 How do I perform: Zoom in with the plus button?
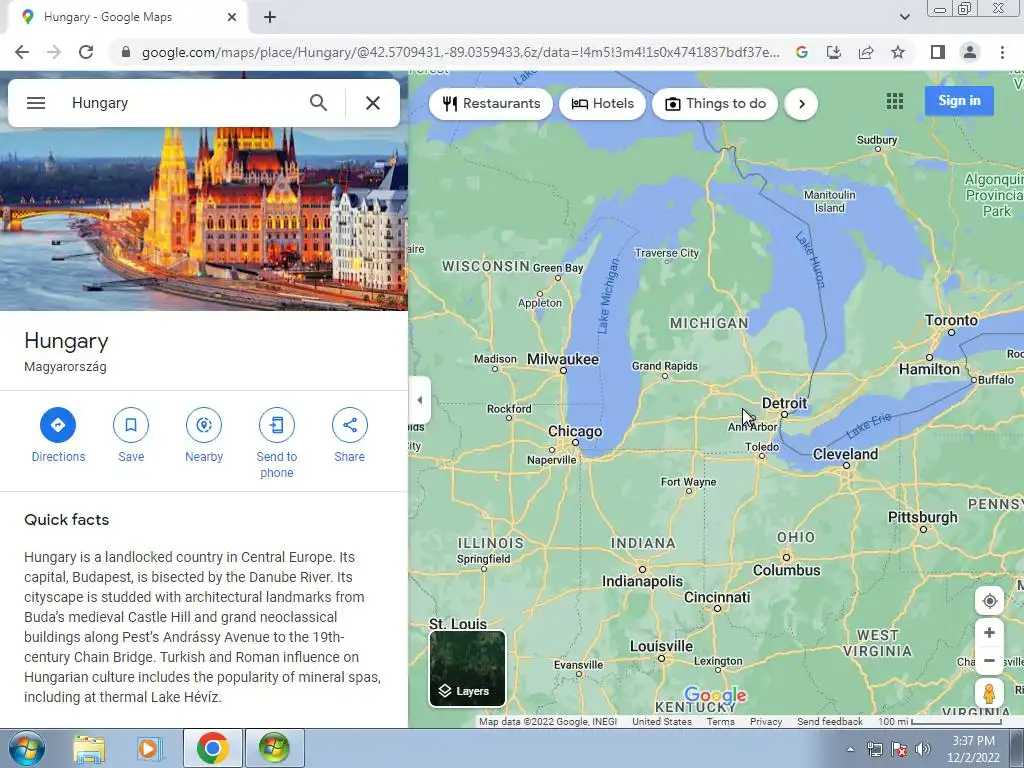(989, 632)
